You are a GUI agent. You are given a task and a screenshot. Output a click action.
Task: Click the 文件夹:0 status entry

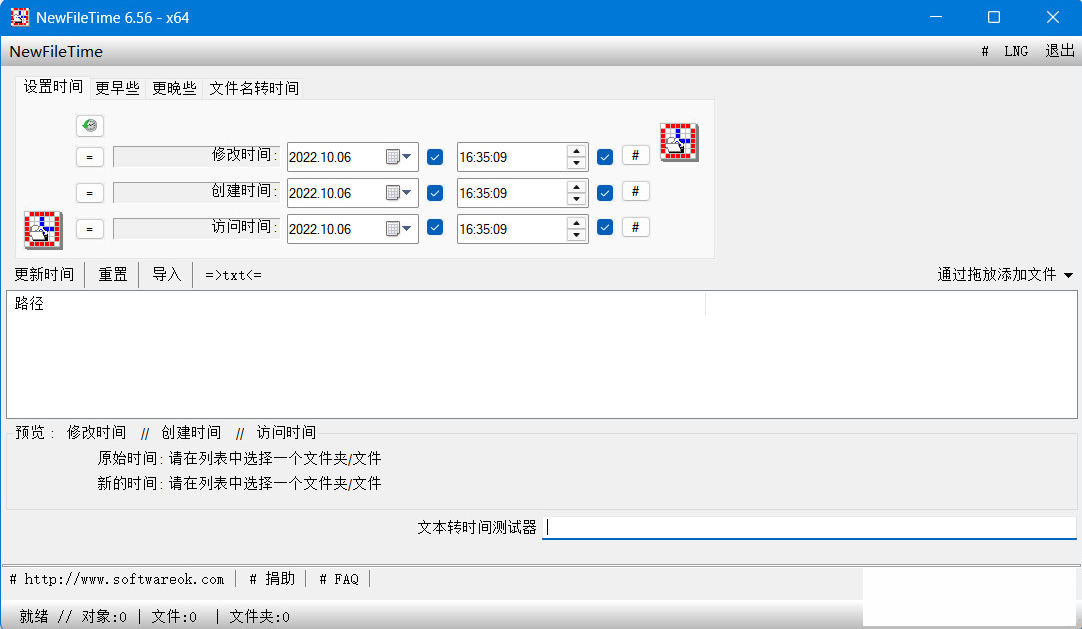(259, 617)
